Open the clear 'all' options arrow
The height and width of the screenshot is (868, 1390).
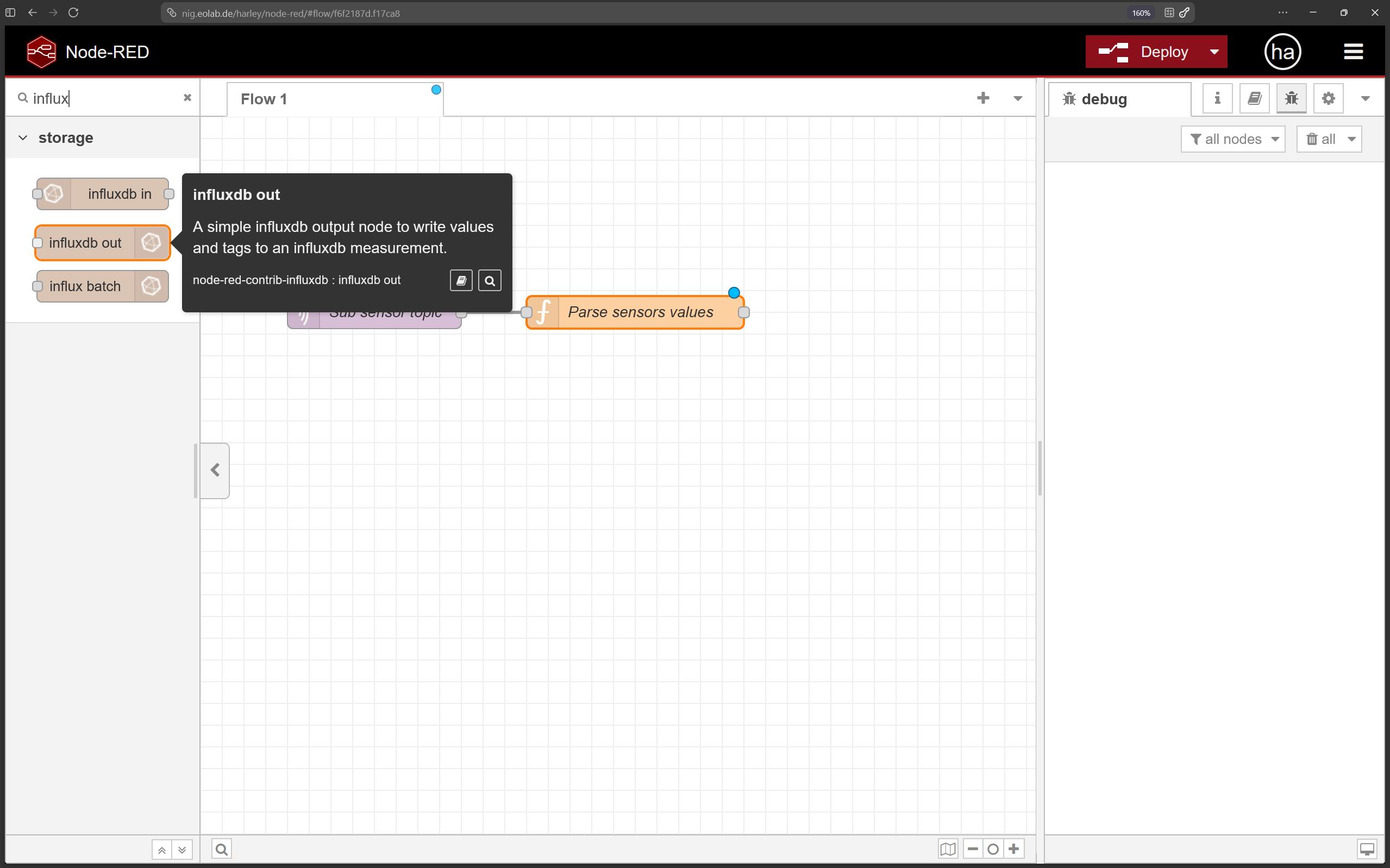tap(1351, 140)
